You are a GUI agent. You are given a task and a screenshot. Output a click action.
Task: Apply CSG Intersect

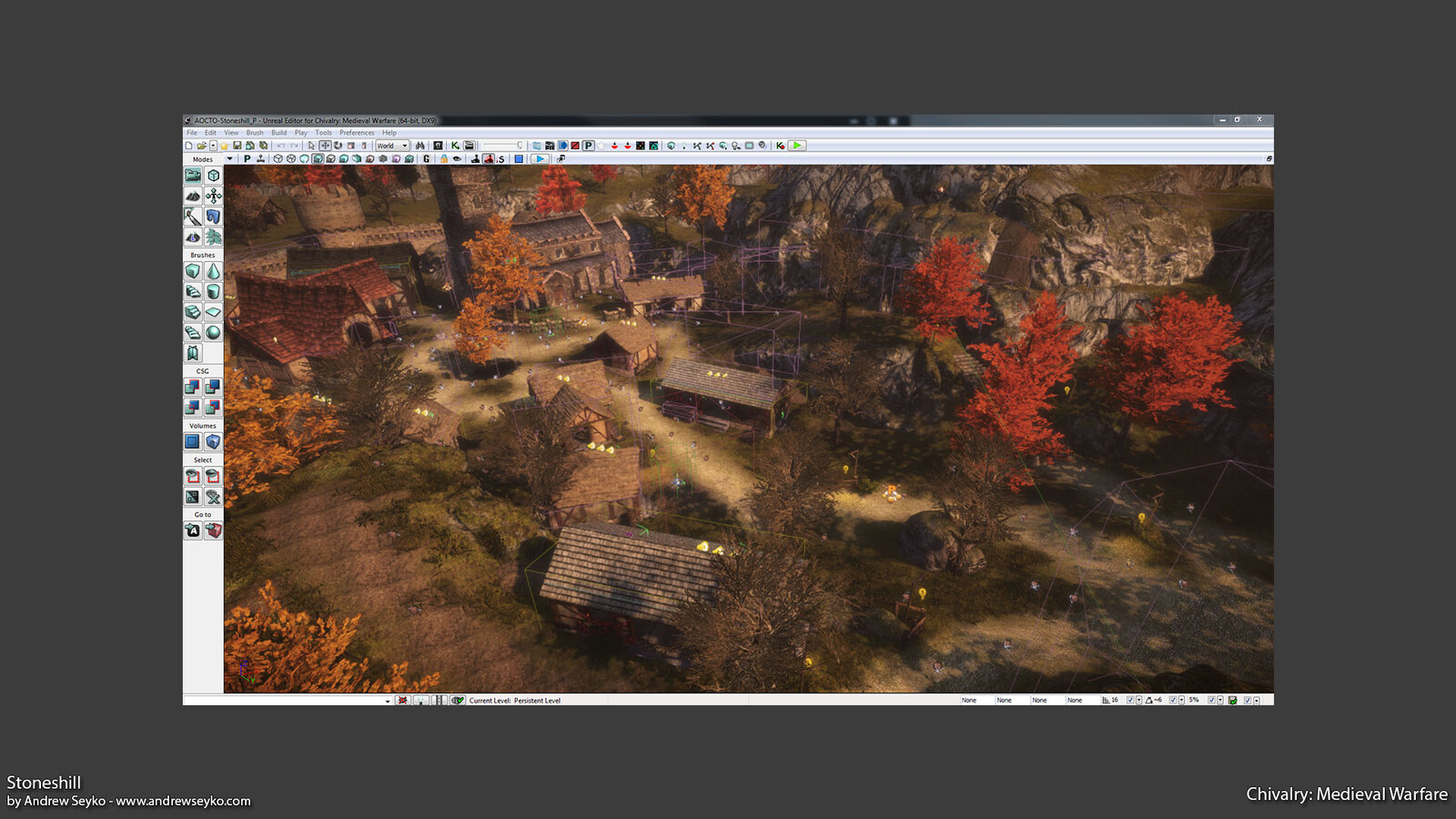click(193, 407)
